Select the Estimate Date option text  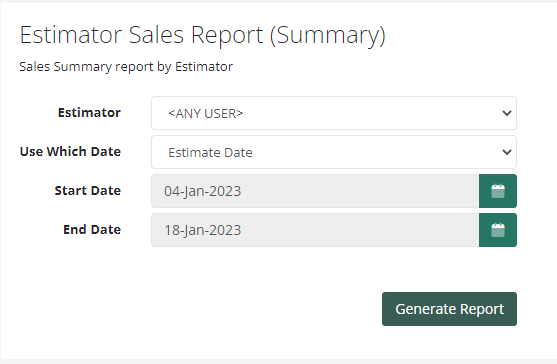210,152
